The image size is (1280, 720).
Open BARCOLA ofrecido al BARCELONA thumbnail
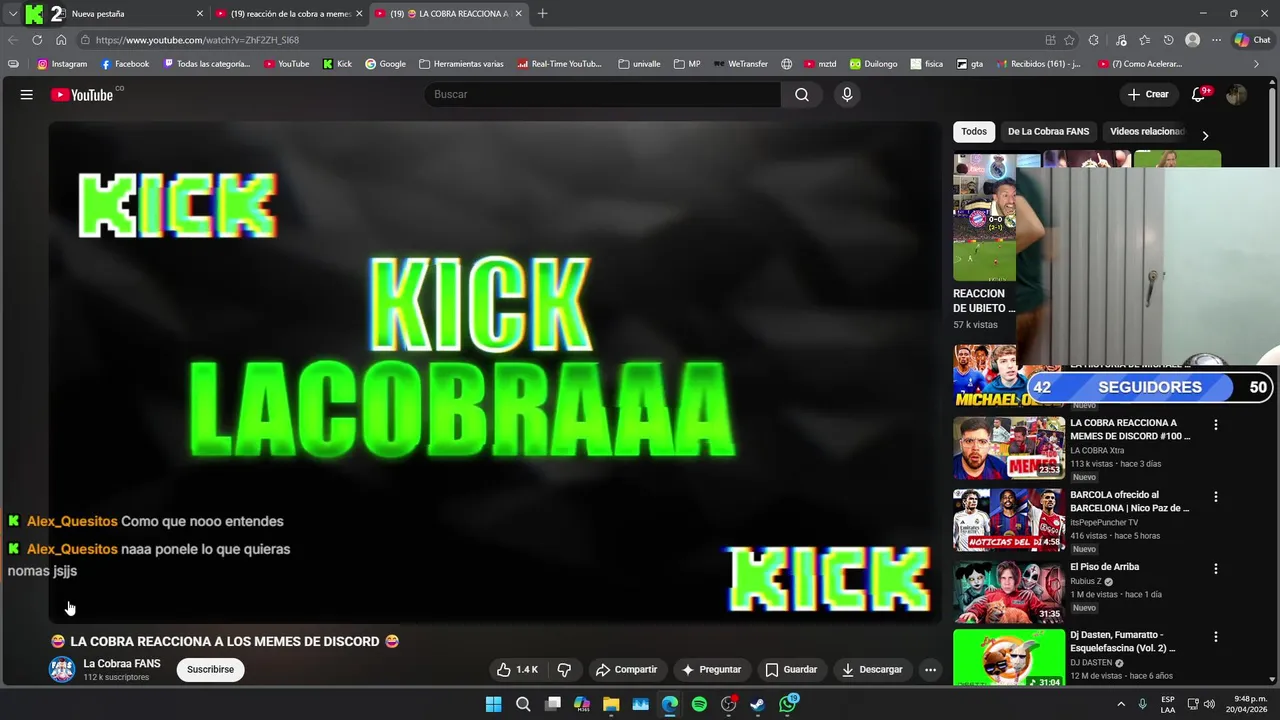1008,520
